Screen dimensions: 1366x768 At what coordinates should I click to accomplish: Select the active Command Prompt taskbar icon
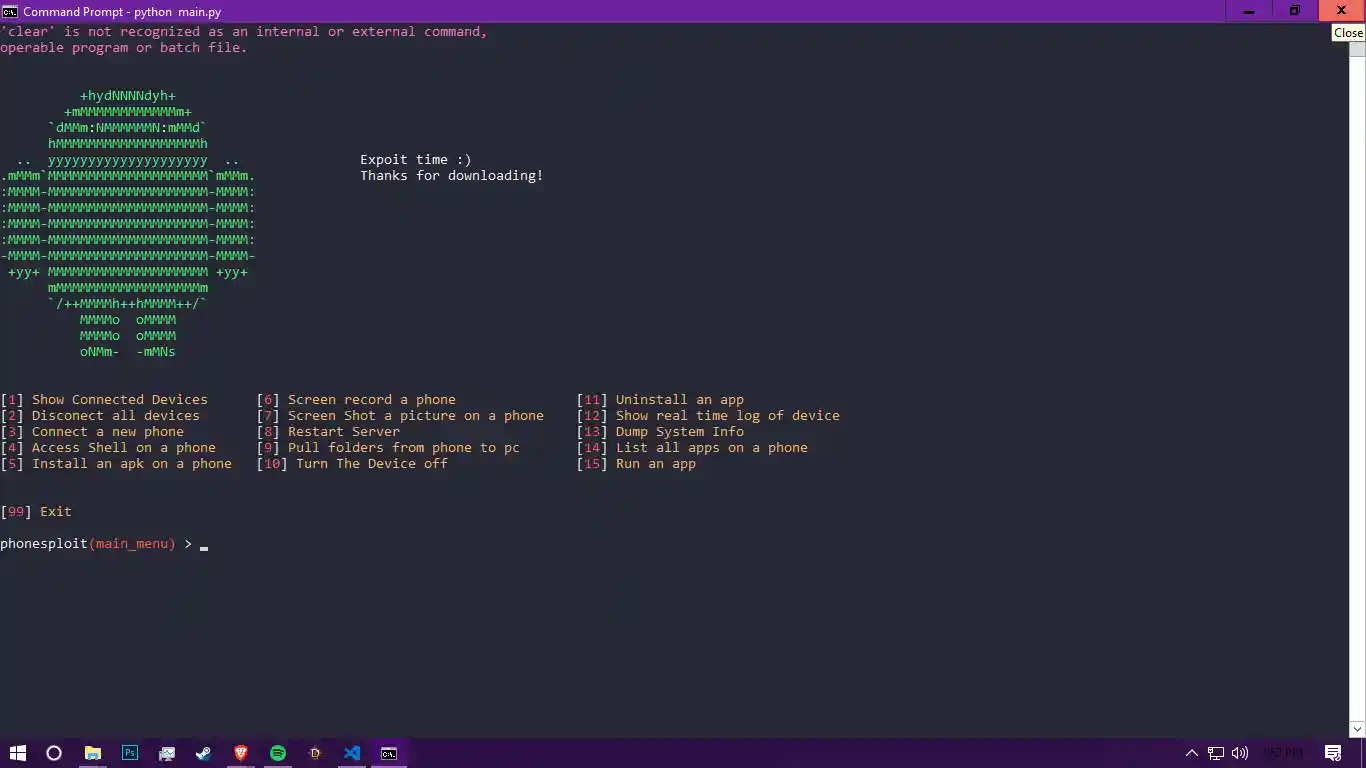[388, 753]
